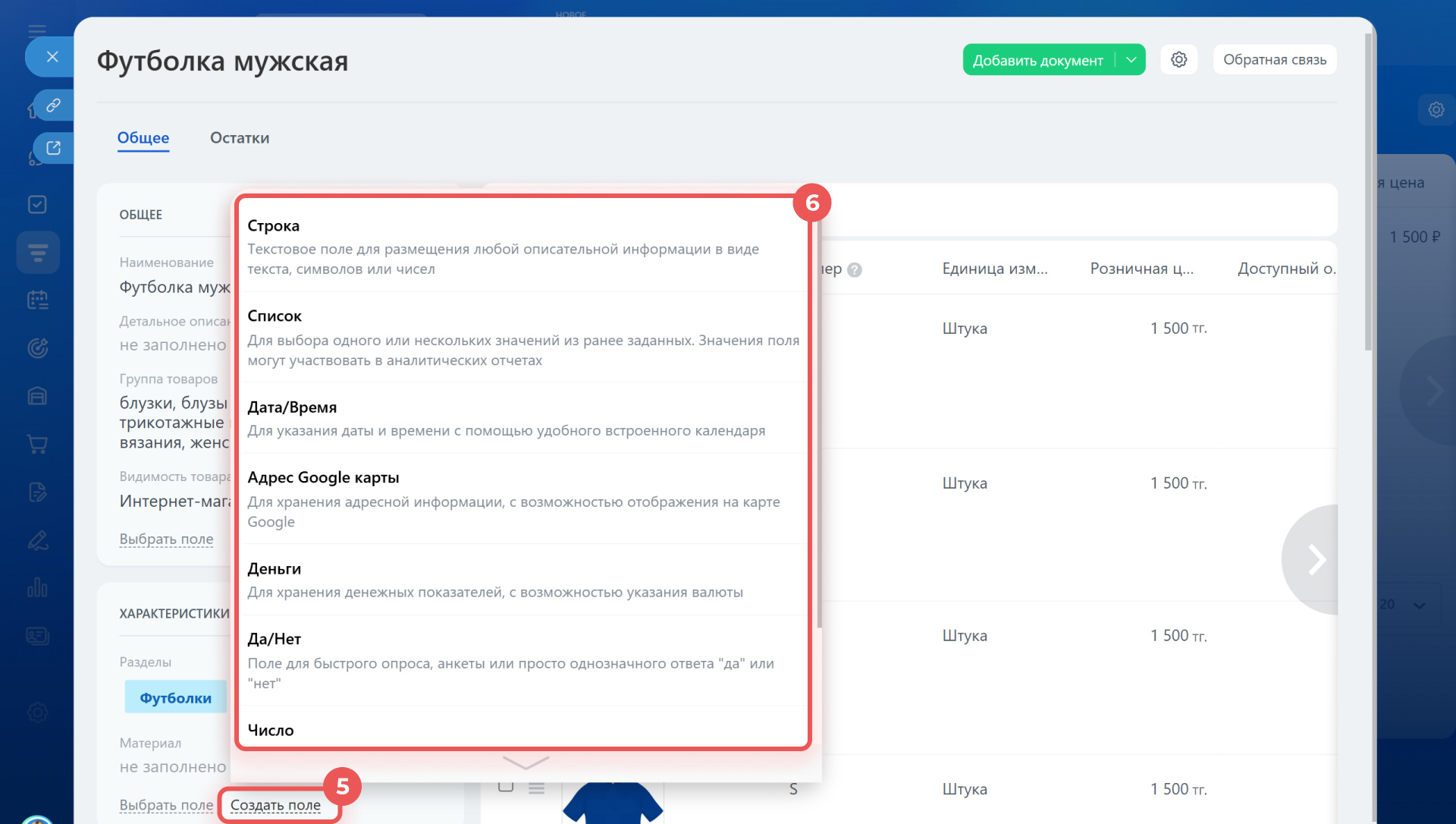Switch to the Остатки tab
Image resolution: width=1456 pixels, height=824 pixels.
pos(240,138)
